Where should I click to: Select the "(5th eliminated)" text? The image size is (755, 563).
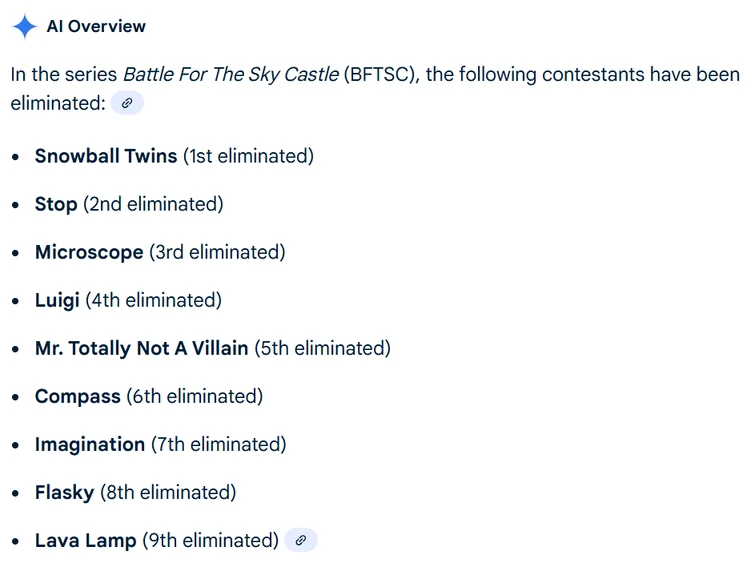click(x=322, y=348)
